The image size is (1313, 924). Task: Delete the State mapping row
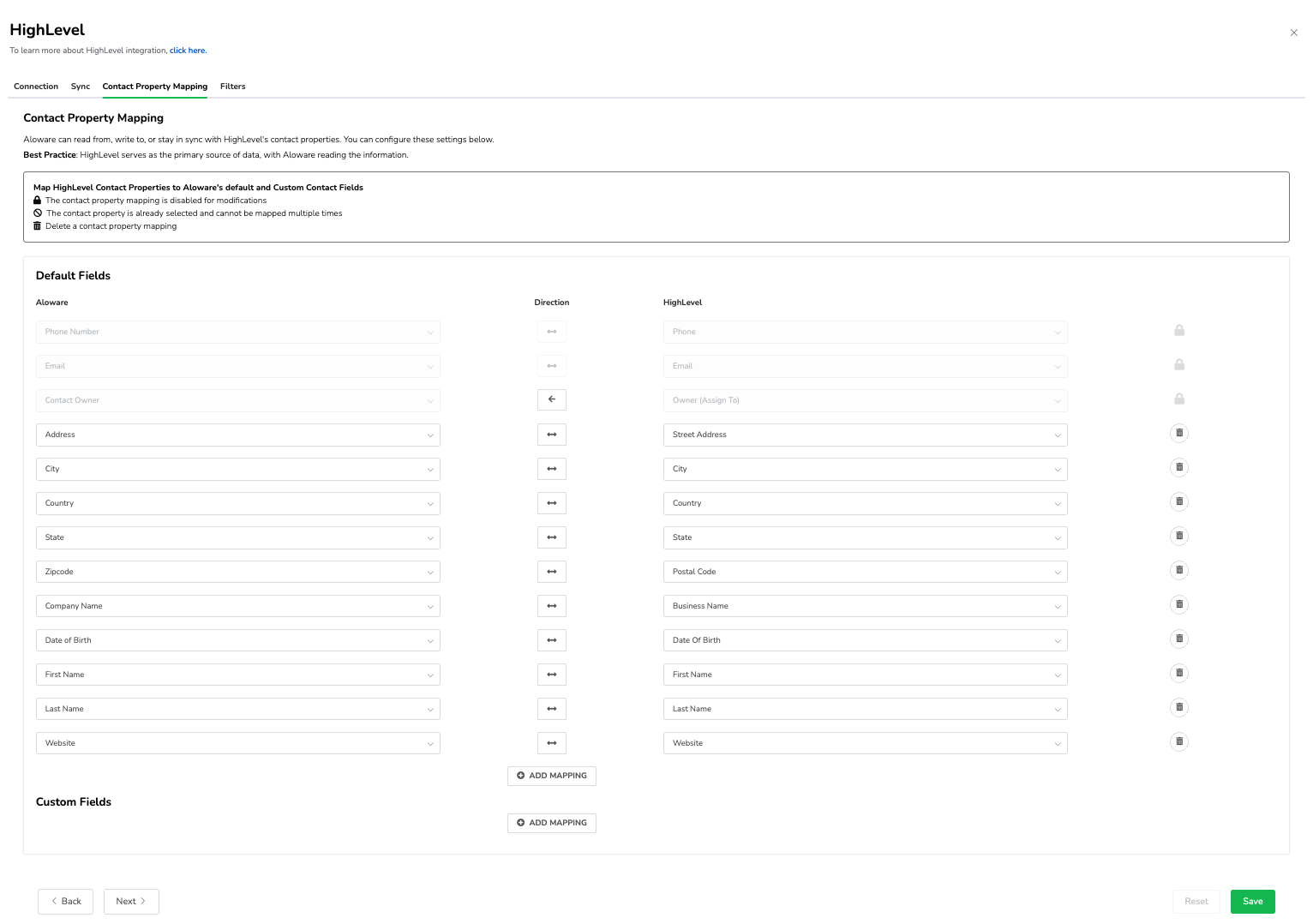tap(1179, 537)
